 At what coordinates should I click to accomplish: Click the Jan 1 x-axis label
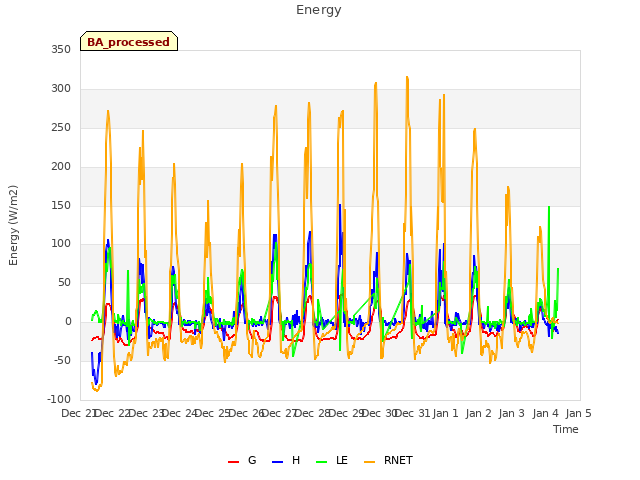pos(445,413)
